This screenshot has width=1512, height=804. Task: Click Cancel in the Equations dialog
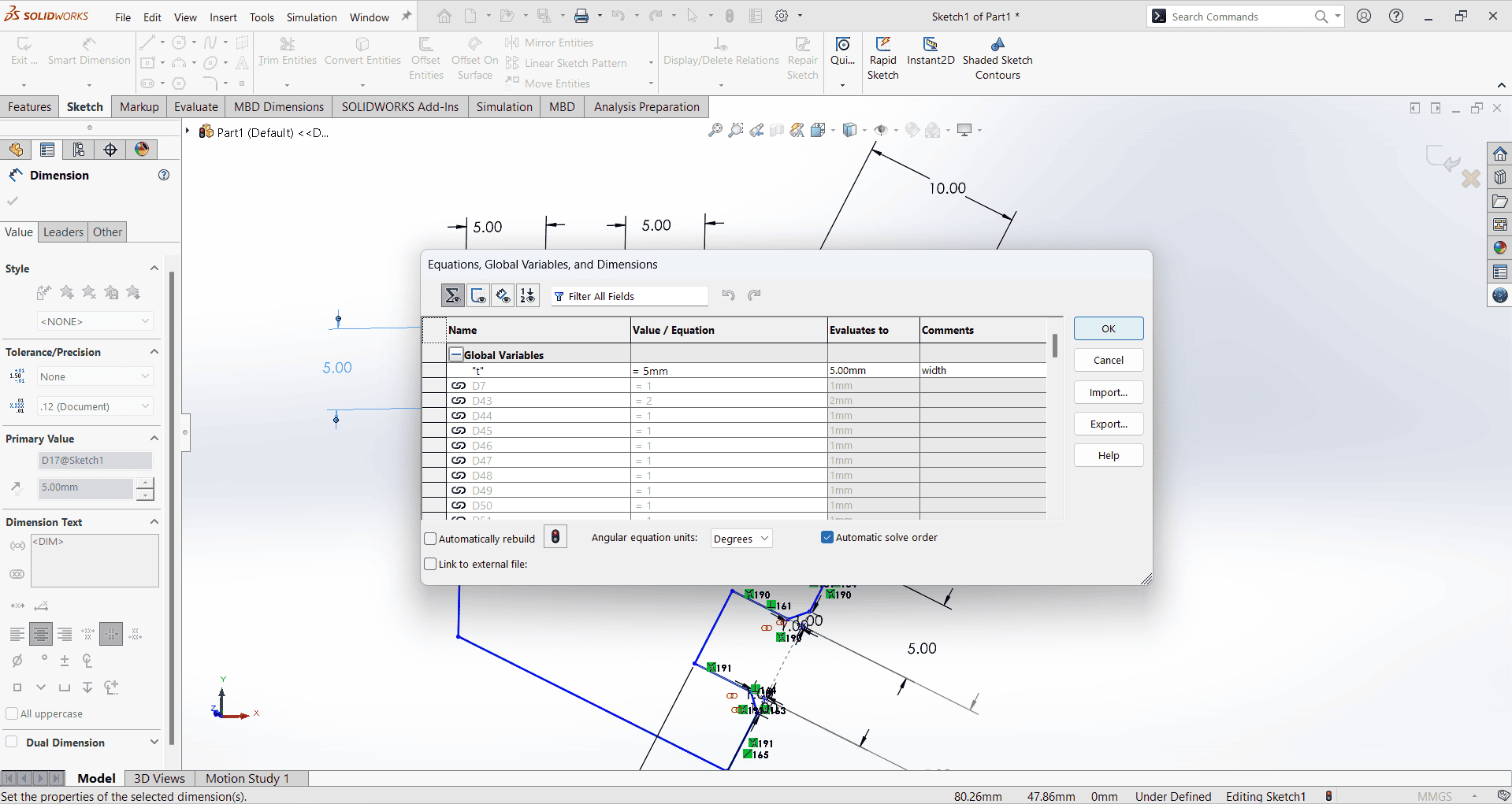tap(1109, 361)
